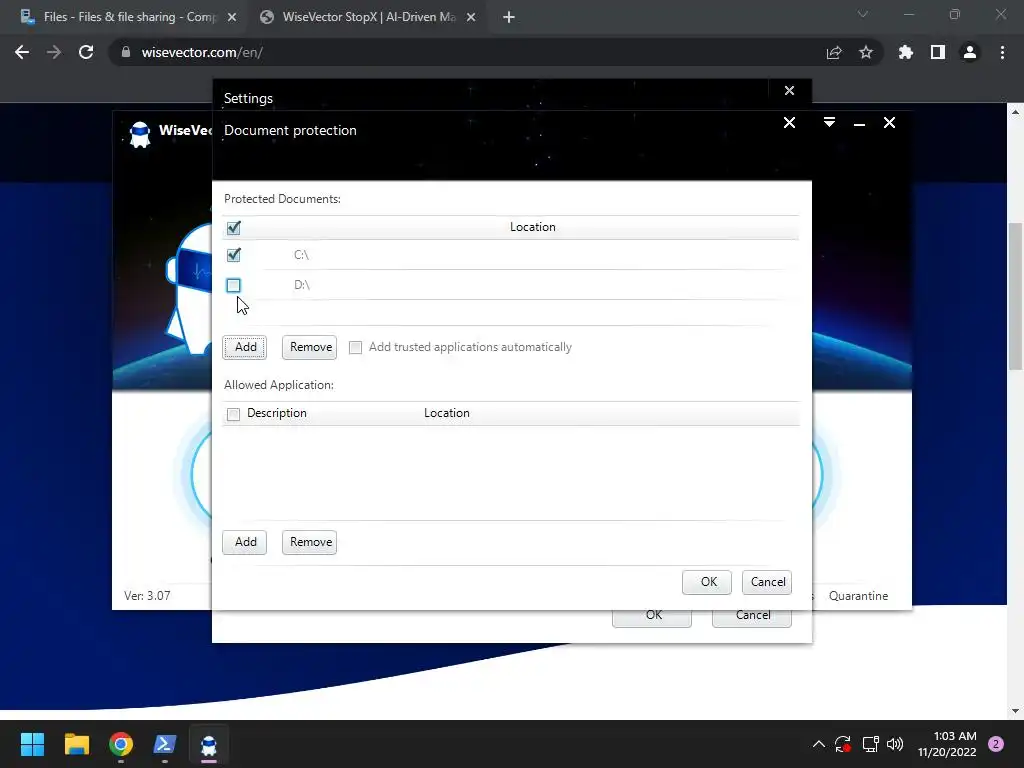
Task: Click Remove under Protected Documents
Action: pyautogui.click(x=310, y=347)
